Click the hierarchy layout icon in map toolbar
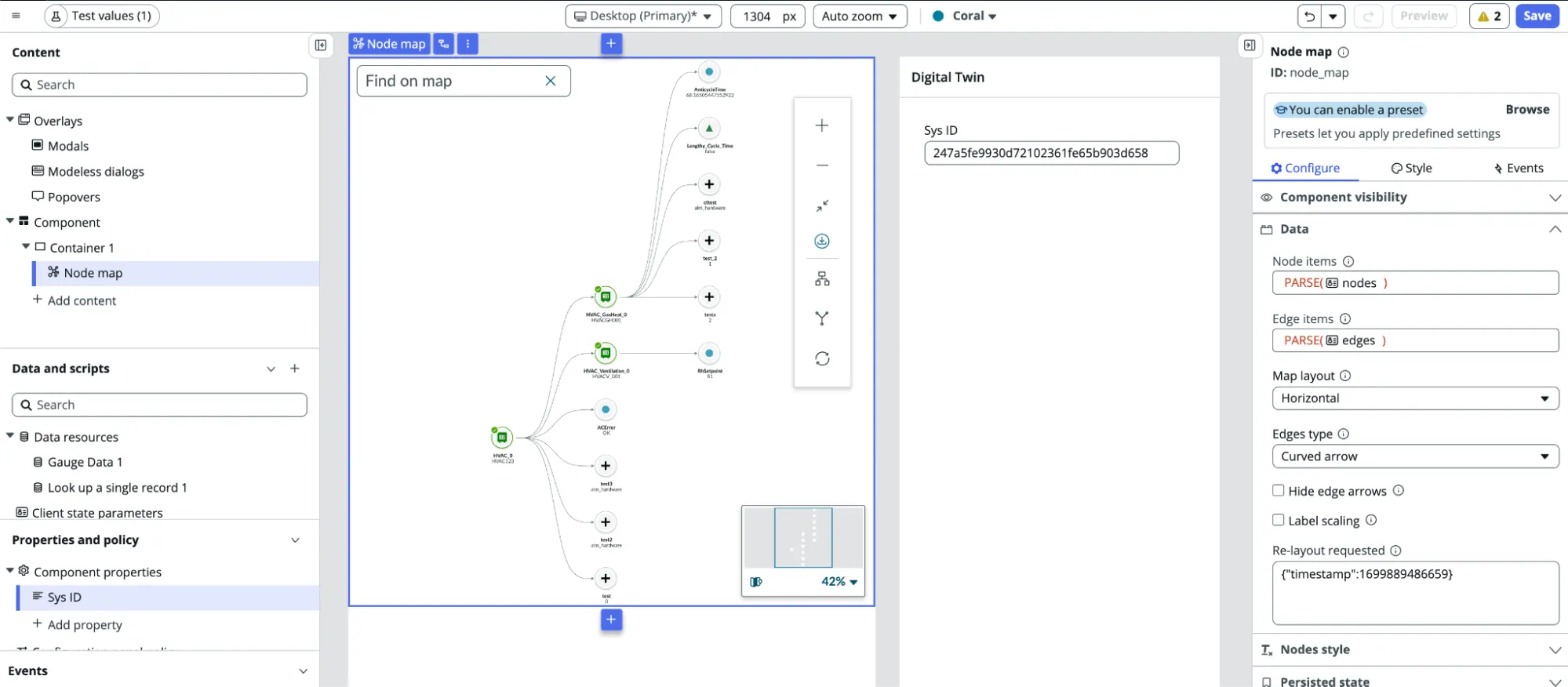This screenshot has width=1568, height=687. click(821, 279)
